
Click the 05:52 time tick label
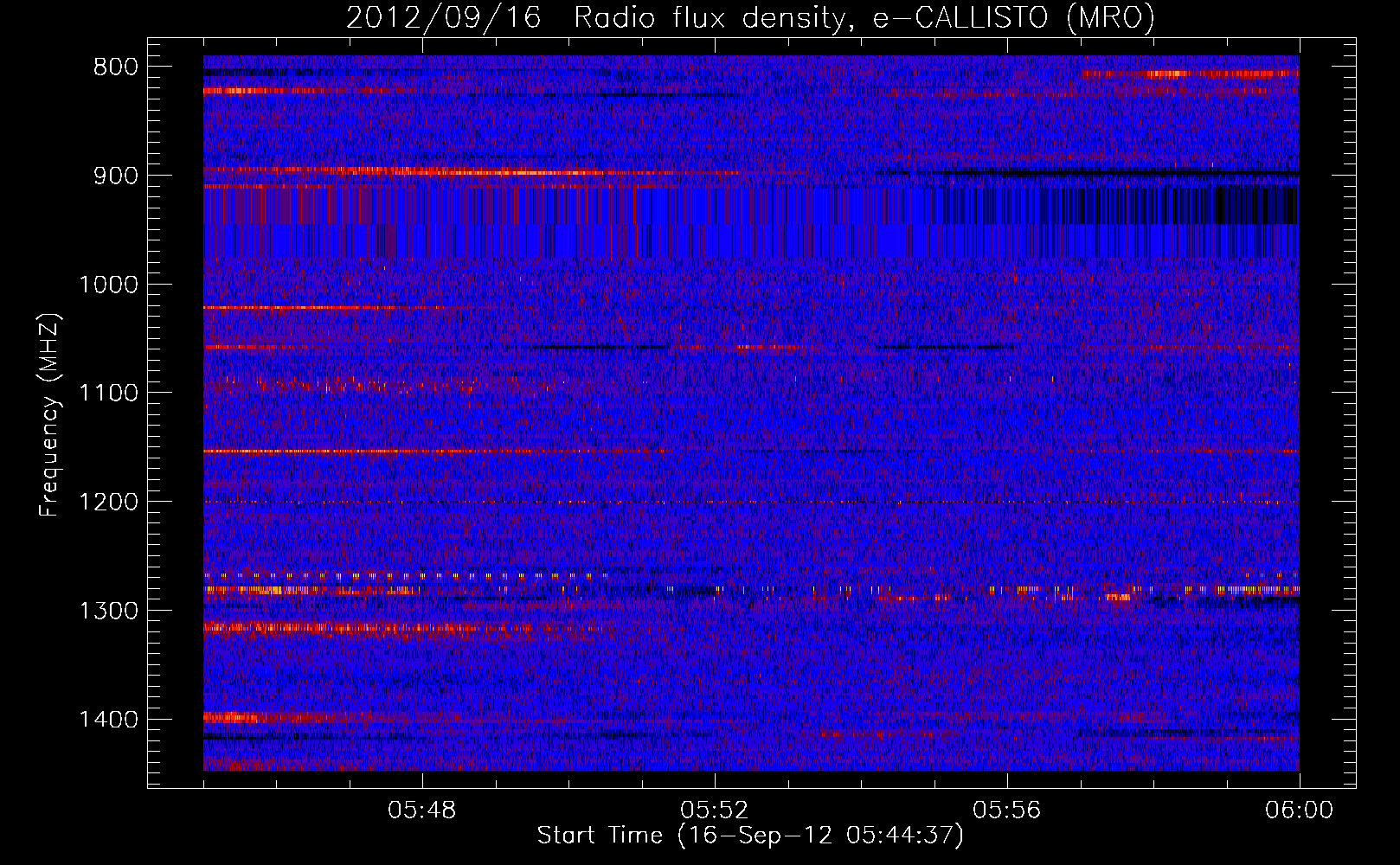(714, 811)
